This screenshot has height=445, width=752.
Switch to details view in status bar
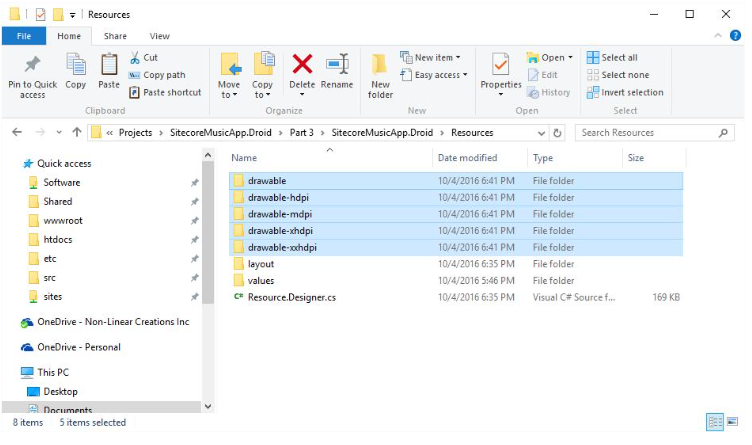(715, 422)
